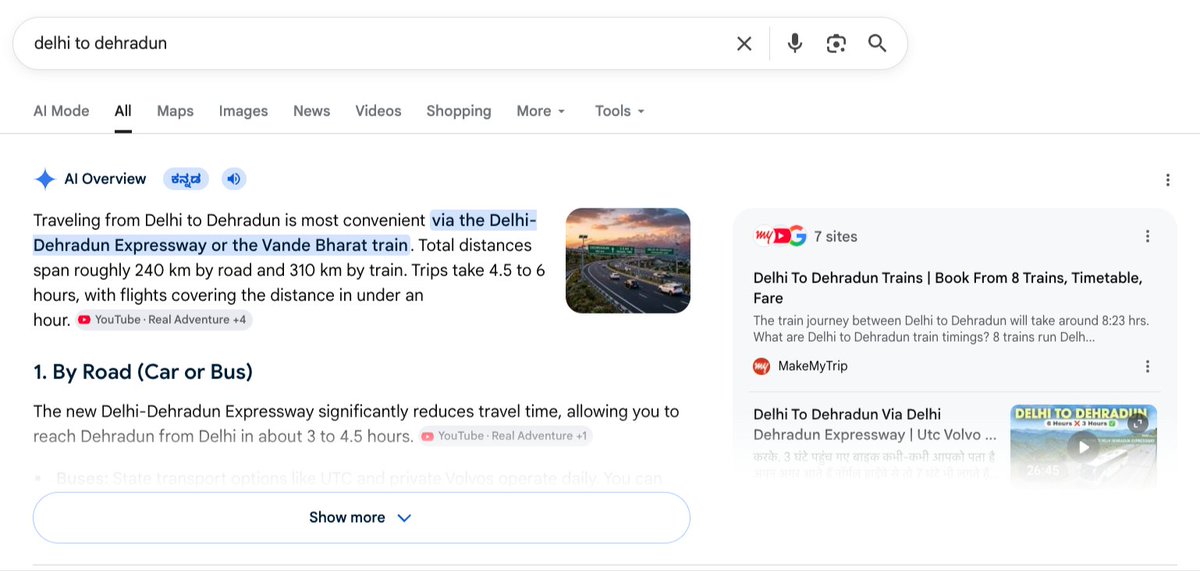Click the AI Overview label text
This screenshot has height=571, width=1200.
click(x=105, y=179)
